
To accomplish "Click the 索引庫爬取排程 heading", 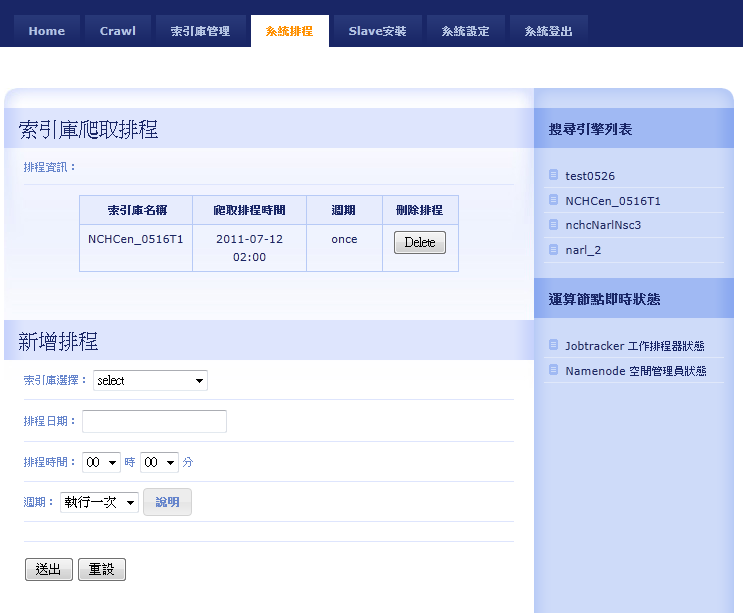I will (89, 129).
